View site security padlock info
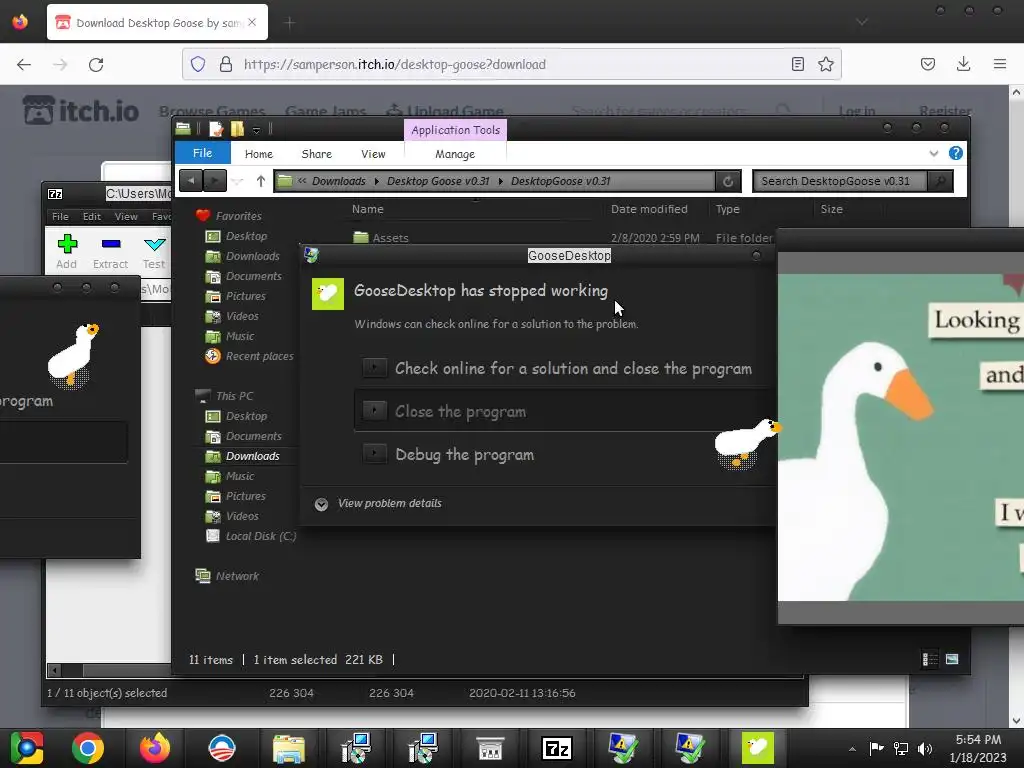The height and width of the screenshot is (768, 1024). 225,64
